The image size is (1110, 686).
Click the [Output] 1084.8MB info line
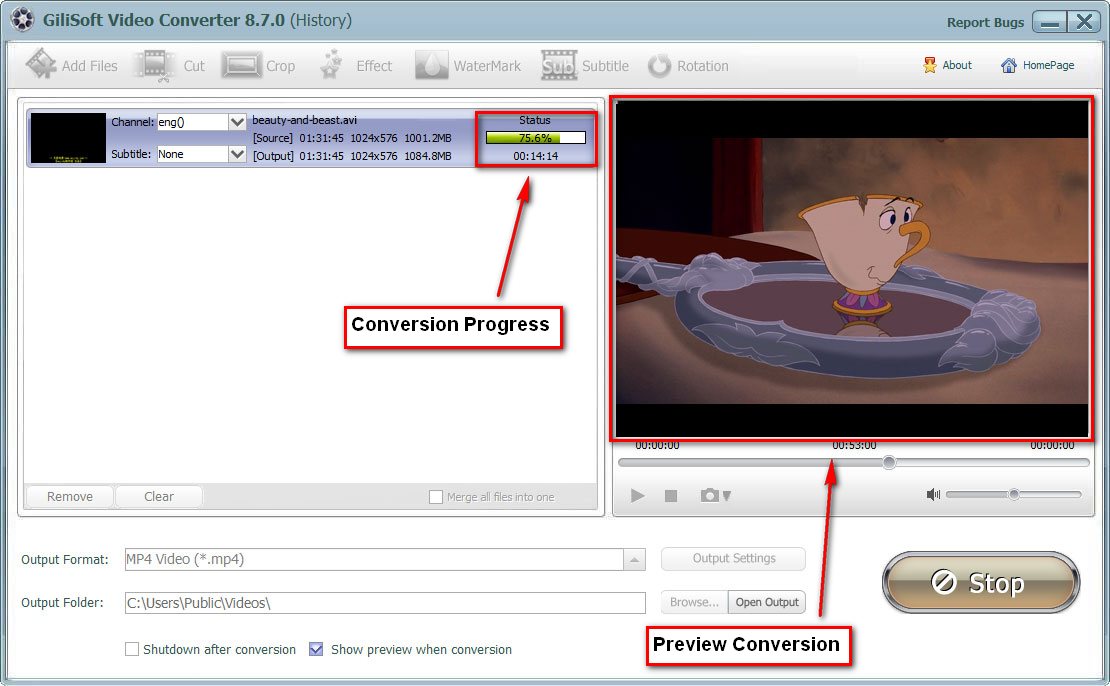pyautogui.click(x=352, y=156)
